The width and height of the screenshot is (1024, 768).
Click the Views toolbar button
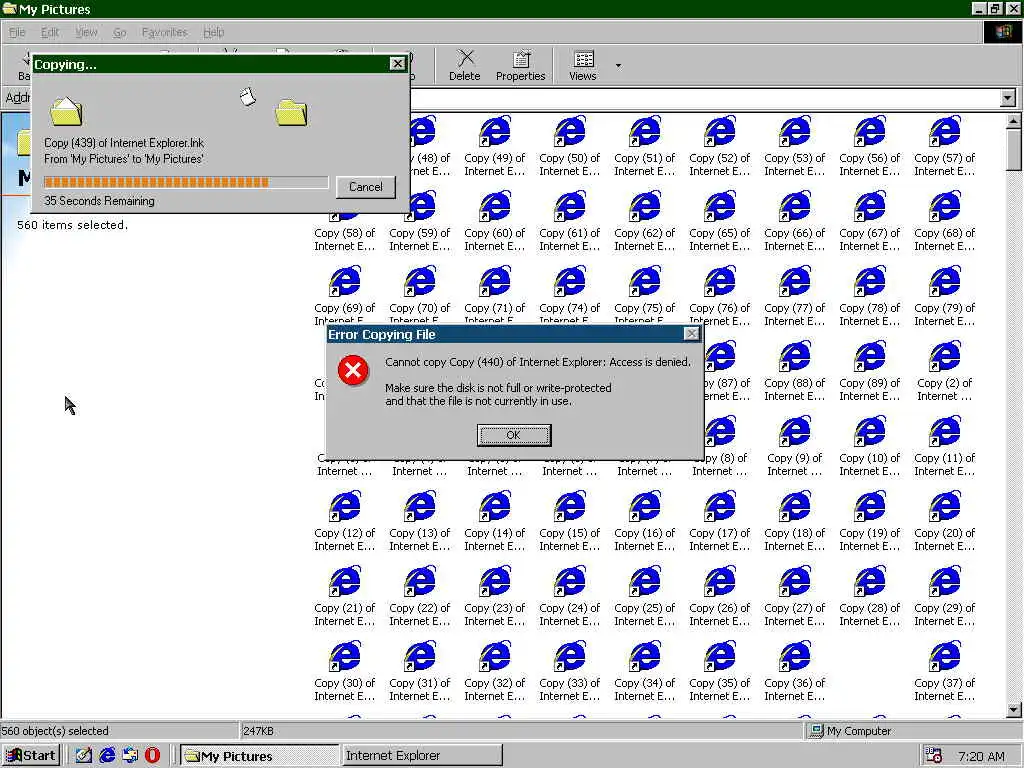coord(583,65)
